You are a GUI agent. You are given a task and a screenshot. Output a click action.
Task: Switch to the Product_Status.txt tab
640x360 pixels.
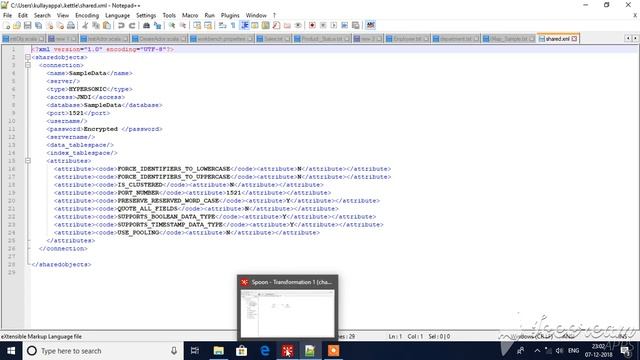click(x=322, y=39)
